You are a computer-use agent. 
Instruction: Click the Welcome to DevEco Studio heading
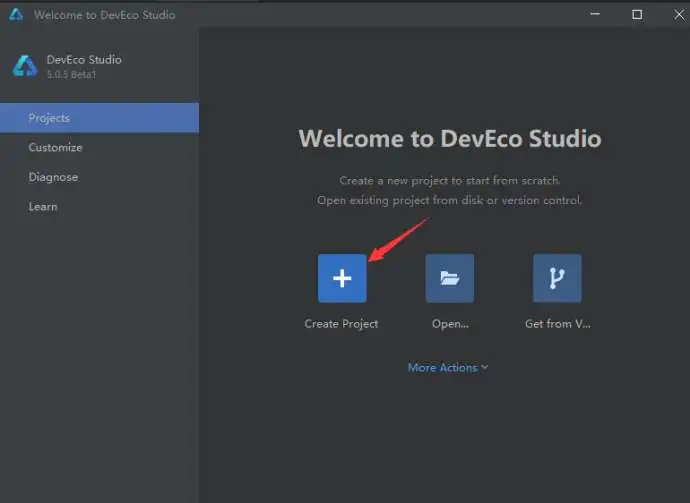tap(450, 139)
